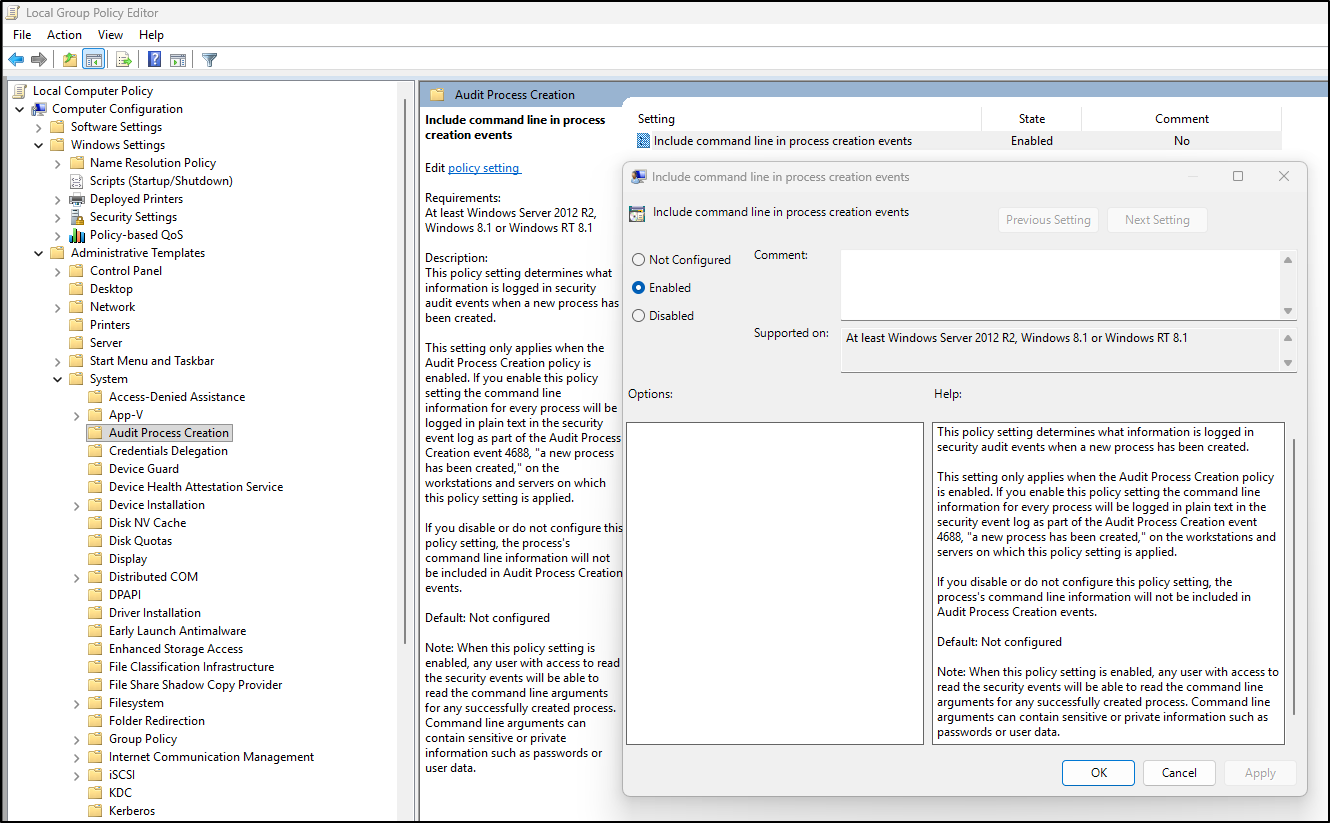This screenshot has width=1330, height=823.
Task: Click the Desktop folder icon in tree
Action: [77, 289]
